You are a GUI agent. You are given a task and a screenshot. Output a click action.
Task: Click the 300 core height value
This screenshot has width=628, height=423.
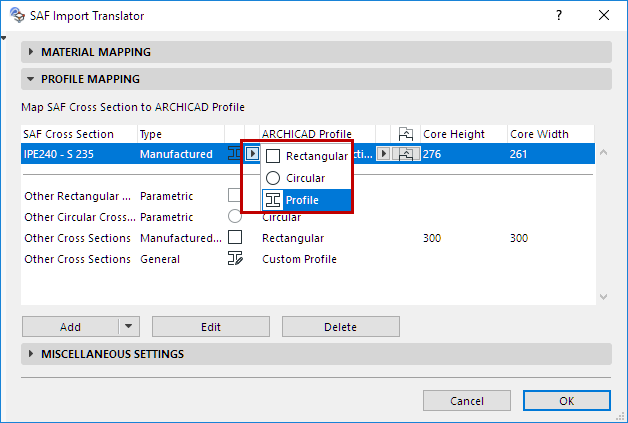coord(432,238)
